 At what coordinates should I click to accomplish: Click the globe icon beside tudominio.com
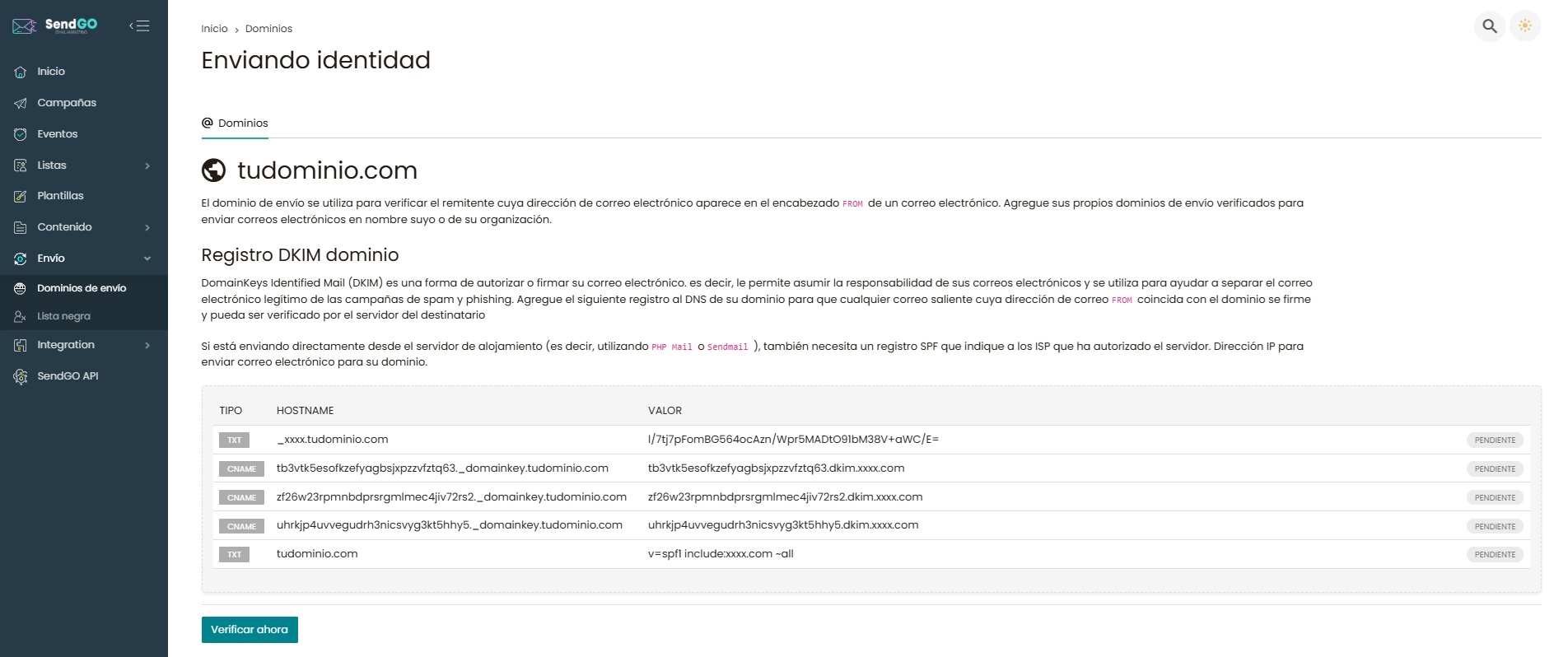click(x=214, y=170)
